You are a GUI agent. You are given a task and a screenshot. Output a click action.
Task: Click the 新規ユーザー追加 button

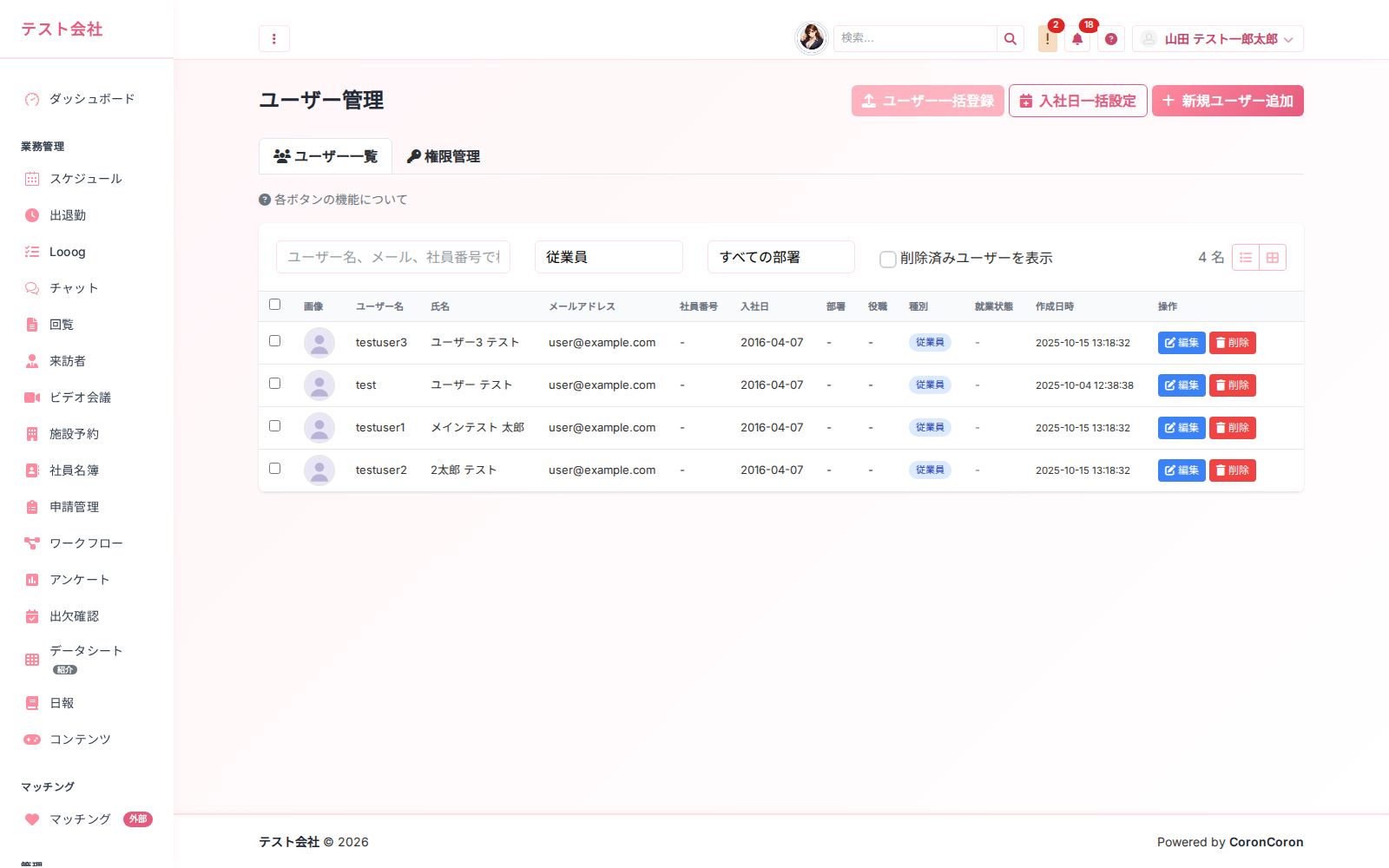tap(1228, 101)
